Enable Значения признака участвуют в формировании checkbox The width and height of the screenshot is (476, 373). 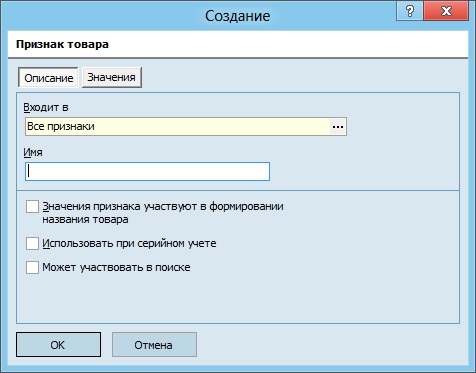32,207
